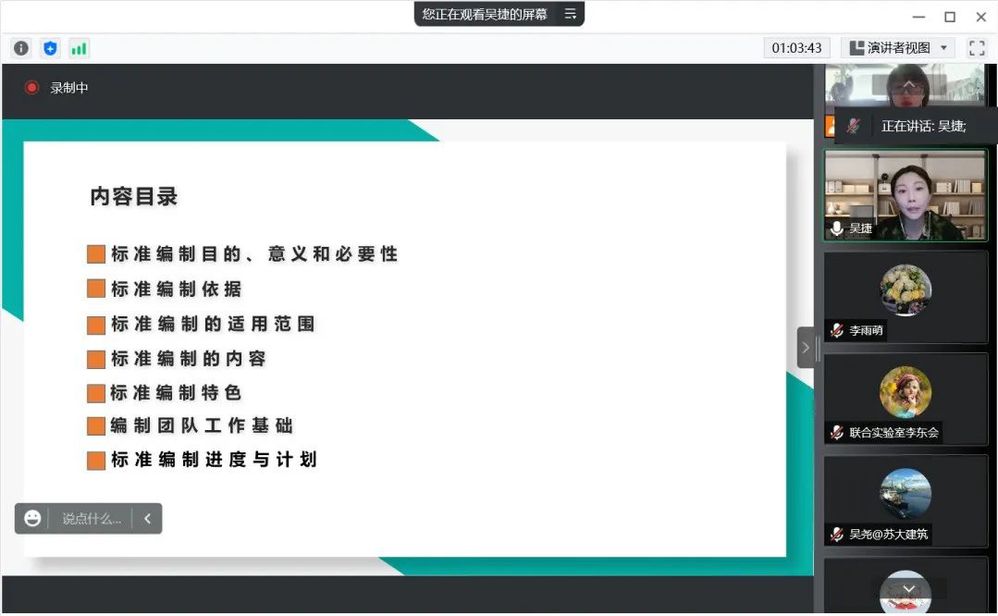Collapse the chat input bar chevron
The height and width of the screenshot is (616, 998).
click(x=147, y=518)
